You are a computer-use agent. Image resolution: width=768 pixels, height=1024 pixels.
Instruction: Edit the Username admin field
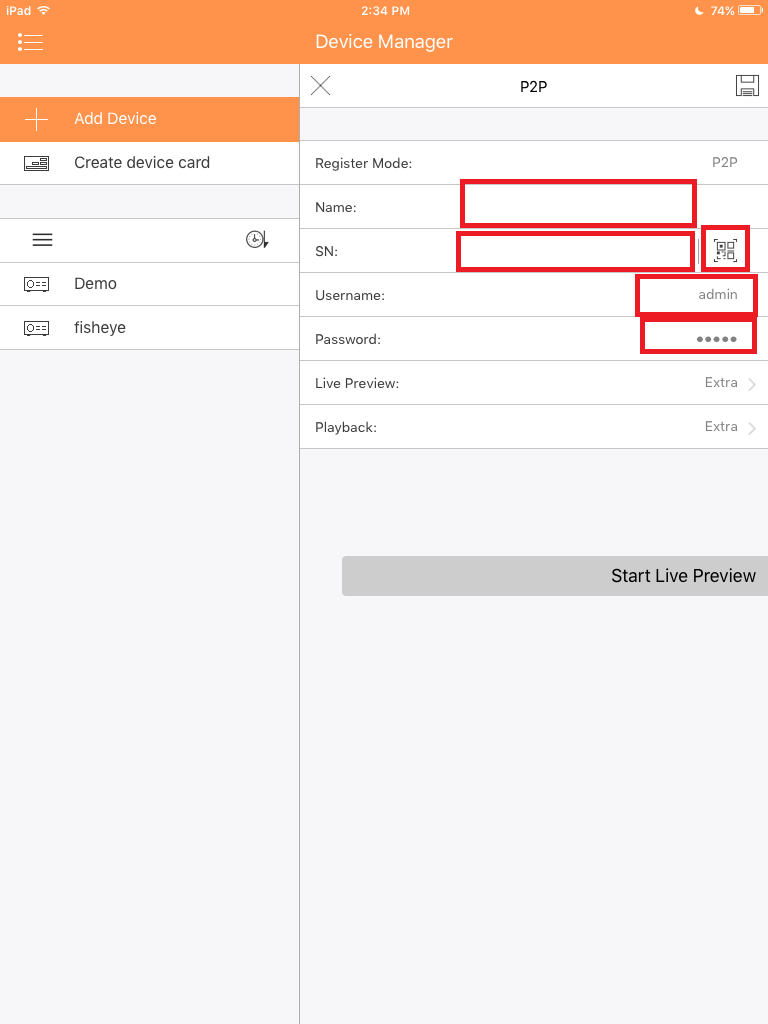696,295
